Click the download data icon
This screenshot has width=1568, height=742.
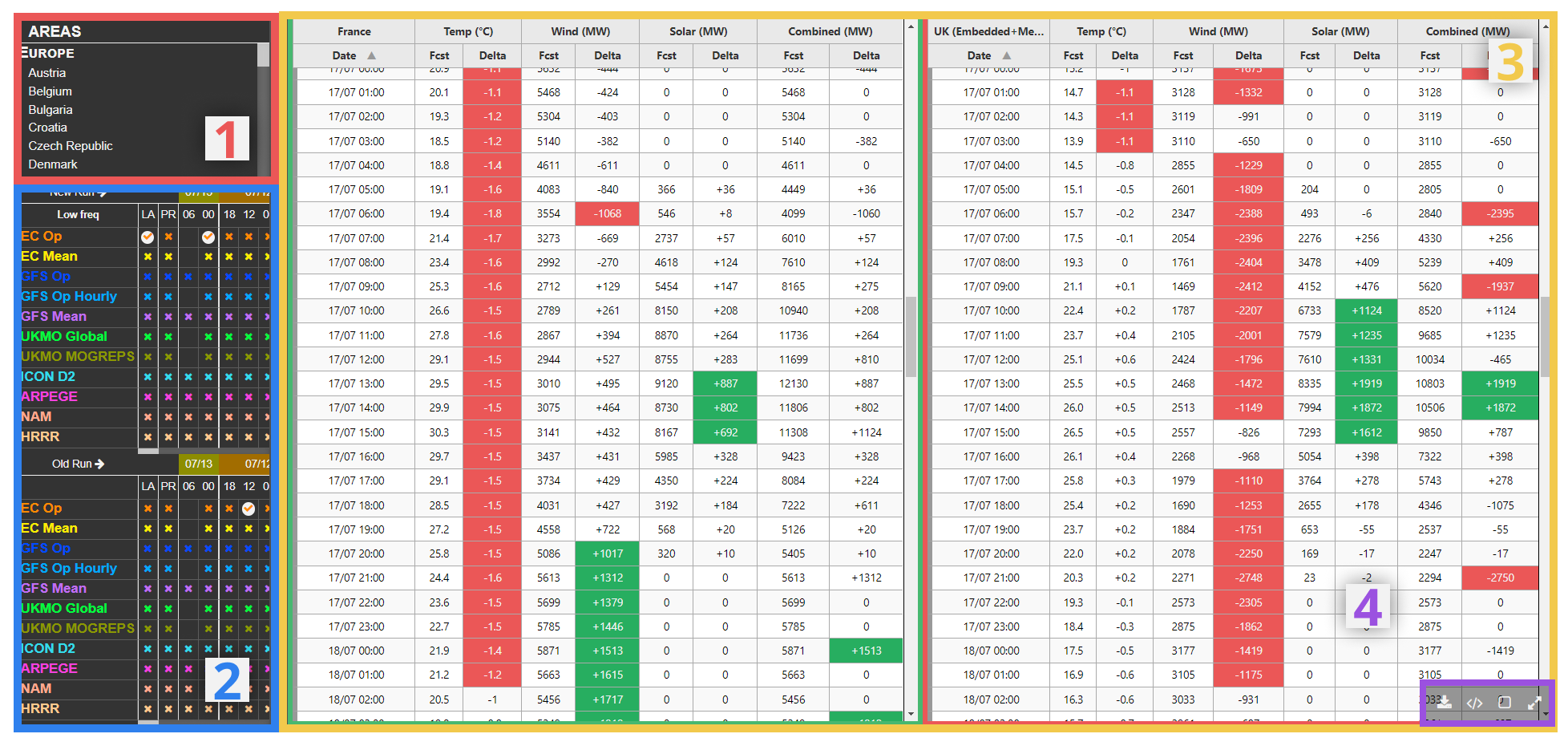point(1444,703)
